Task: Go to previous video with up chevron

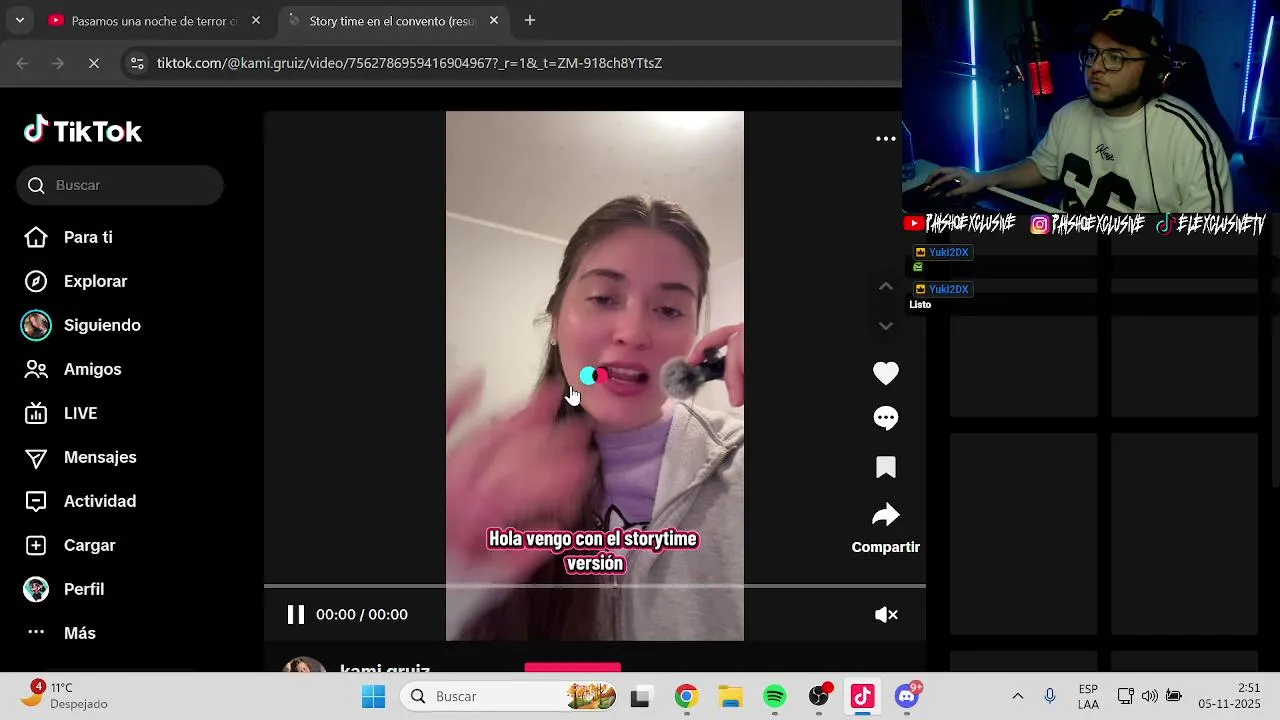Action: pos(885,286)
